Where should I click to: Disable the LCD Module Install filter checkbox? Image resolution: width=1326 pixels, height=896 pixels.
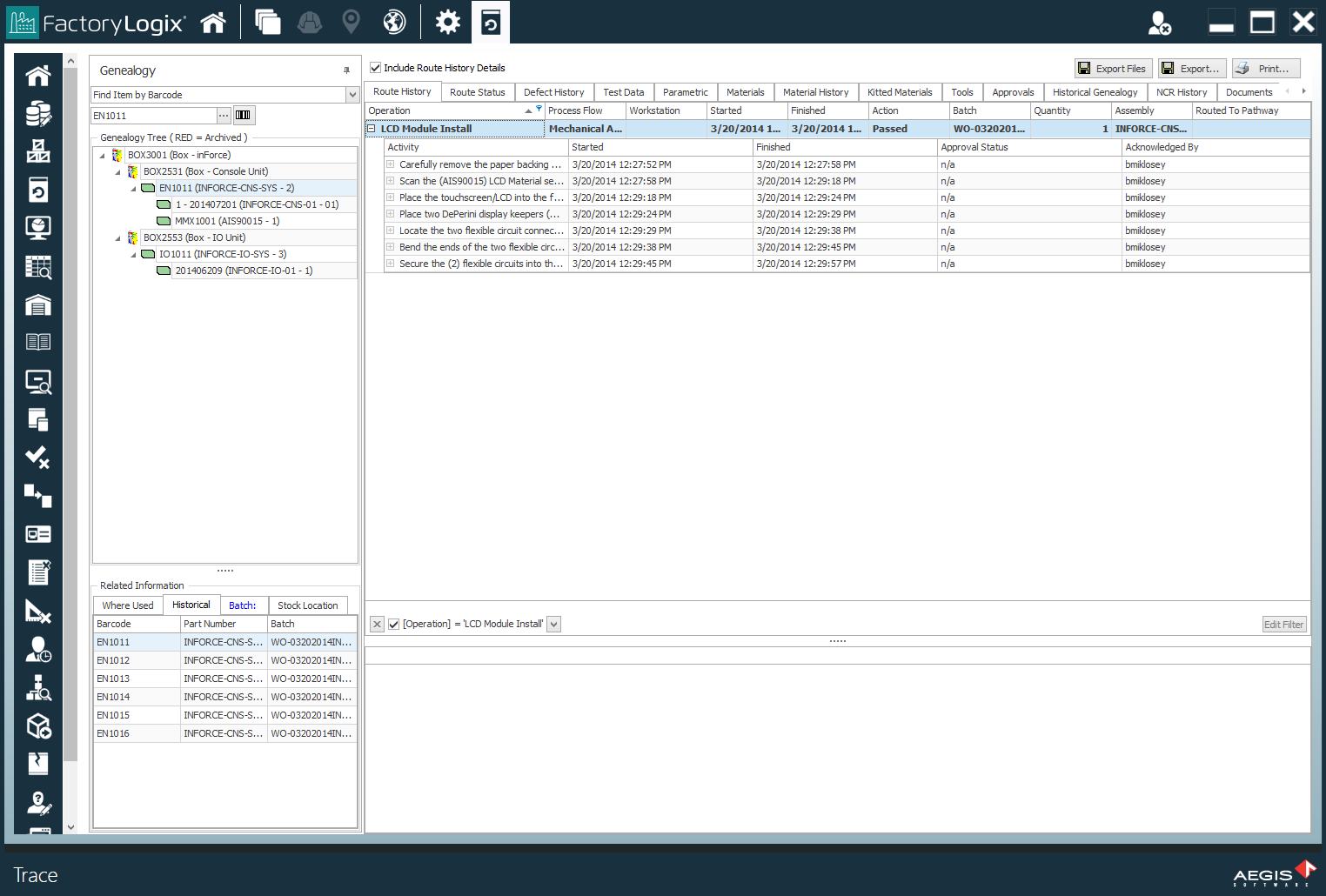click(x=394, y=624)
